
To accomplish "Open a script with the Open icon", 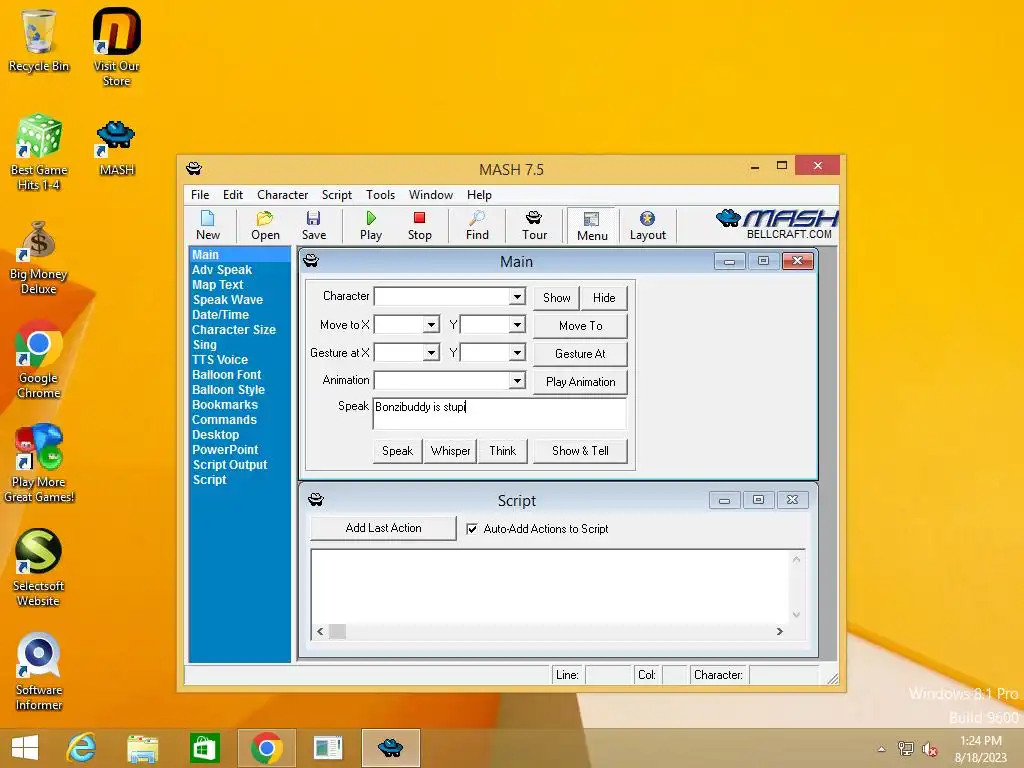I will pos(264,225).
